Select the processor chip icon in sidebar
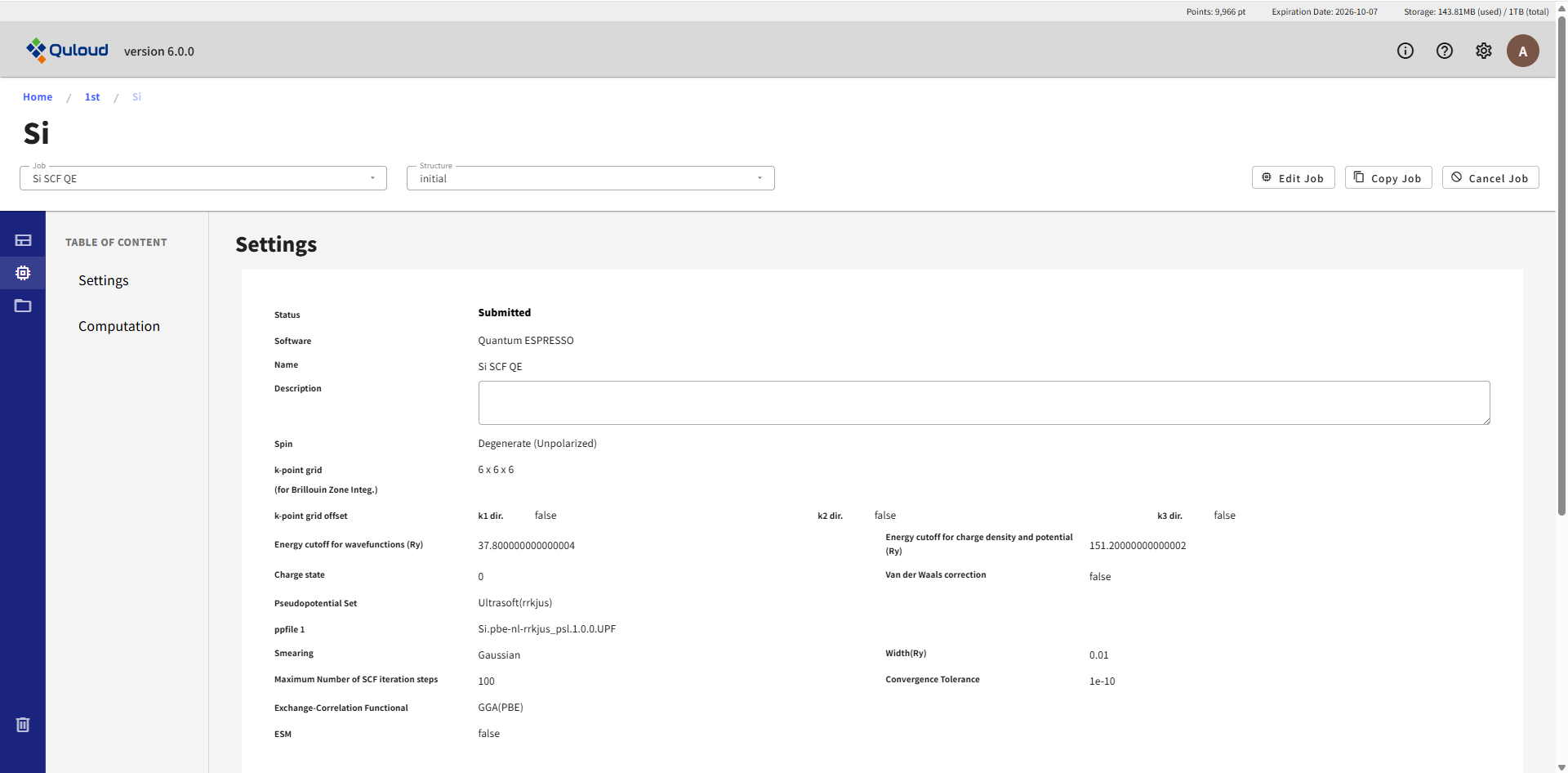The height and width of the screenshot is (773, 1568). coord(23,273)
